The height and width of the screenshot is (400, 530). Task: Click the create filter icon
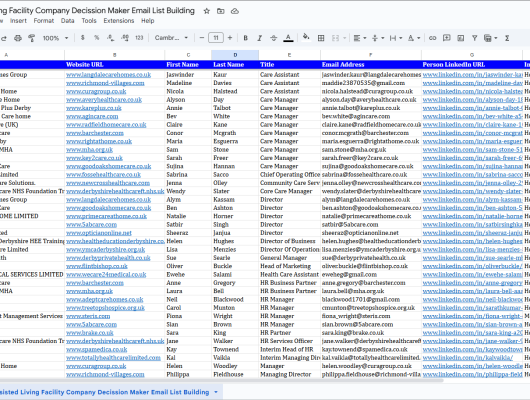[475, 38]
